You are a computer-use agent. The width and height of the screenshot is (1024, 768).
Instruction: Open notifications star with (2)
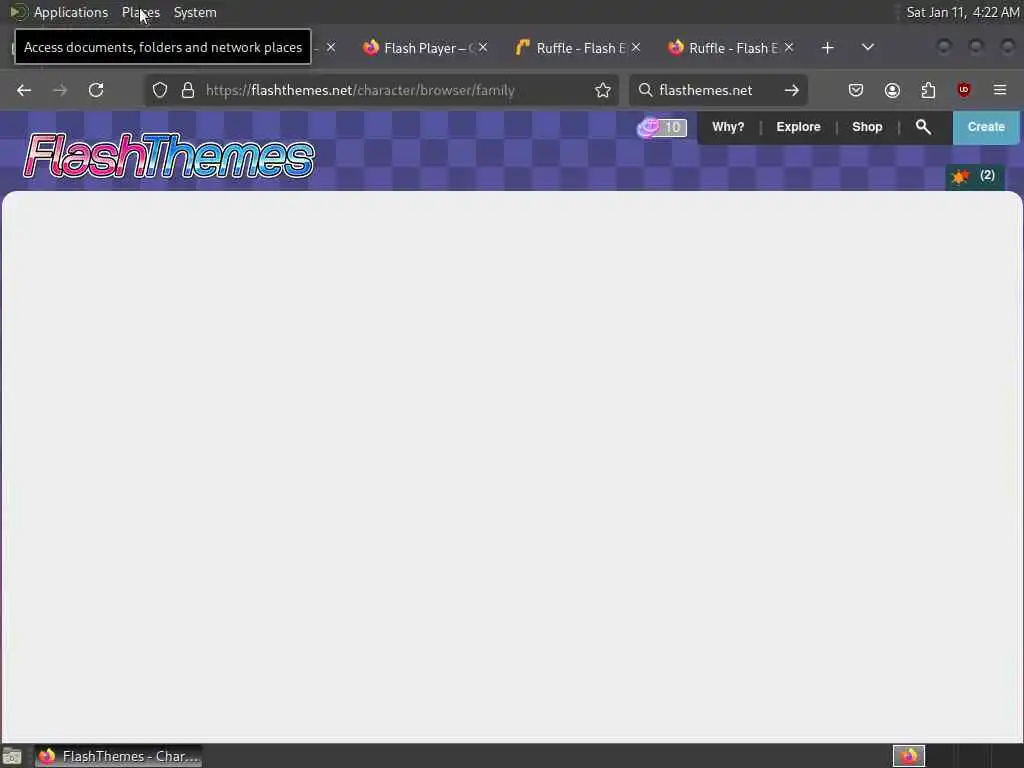pos(974,176)
